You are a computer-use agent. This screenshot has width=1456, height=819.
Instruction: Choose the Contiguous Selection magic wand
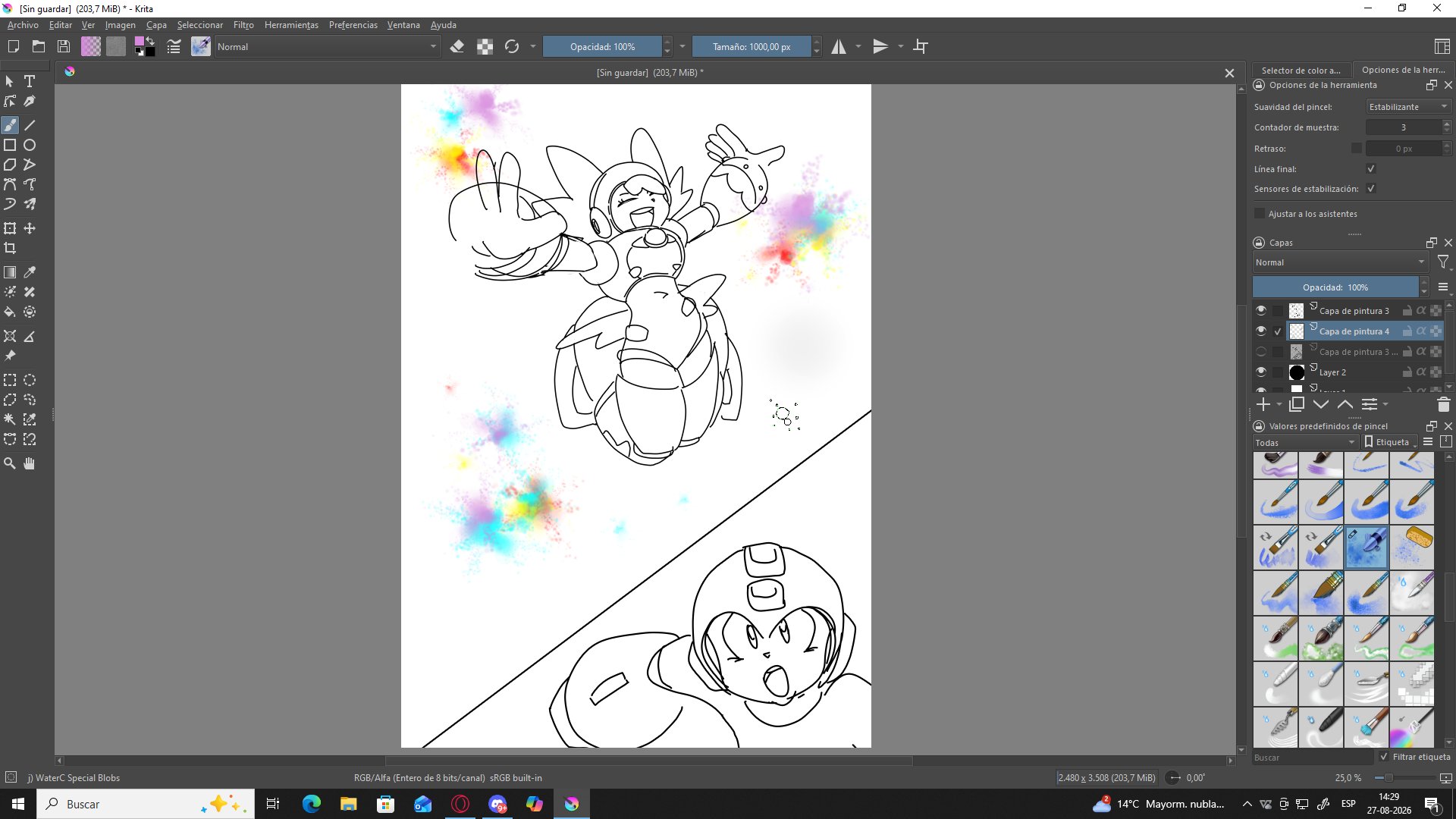10,419
